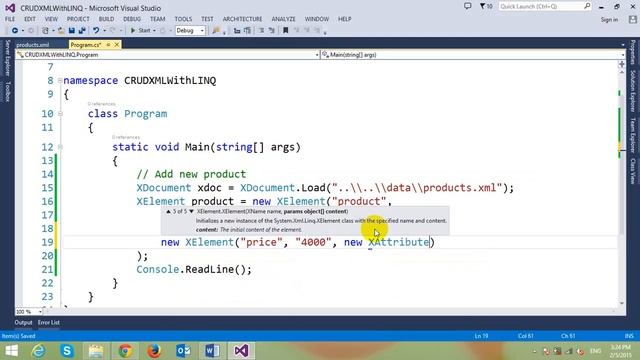Show previous overload in IntelliSense tooltip
Viewport: 640px width, 360px height.
pos(168,211)
